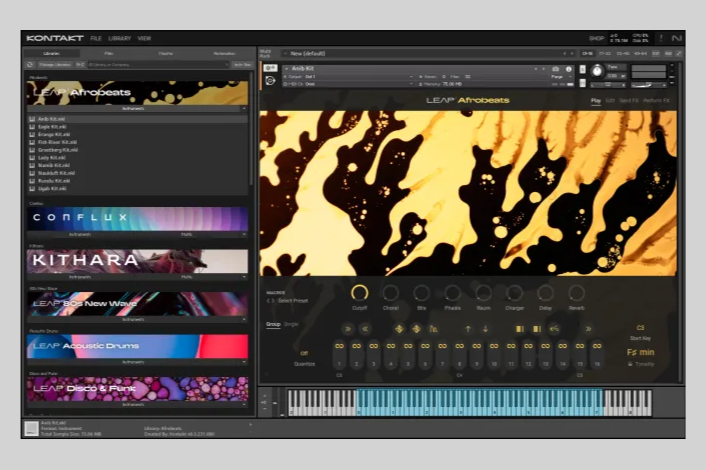
Task: Click the previous multi rack arrow
Action: [565, 54]
